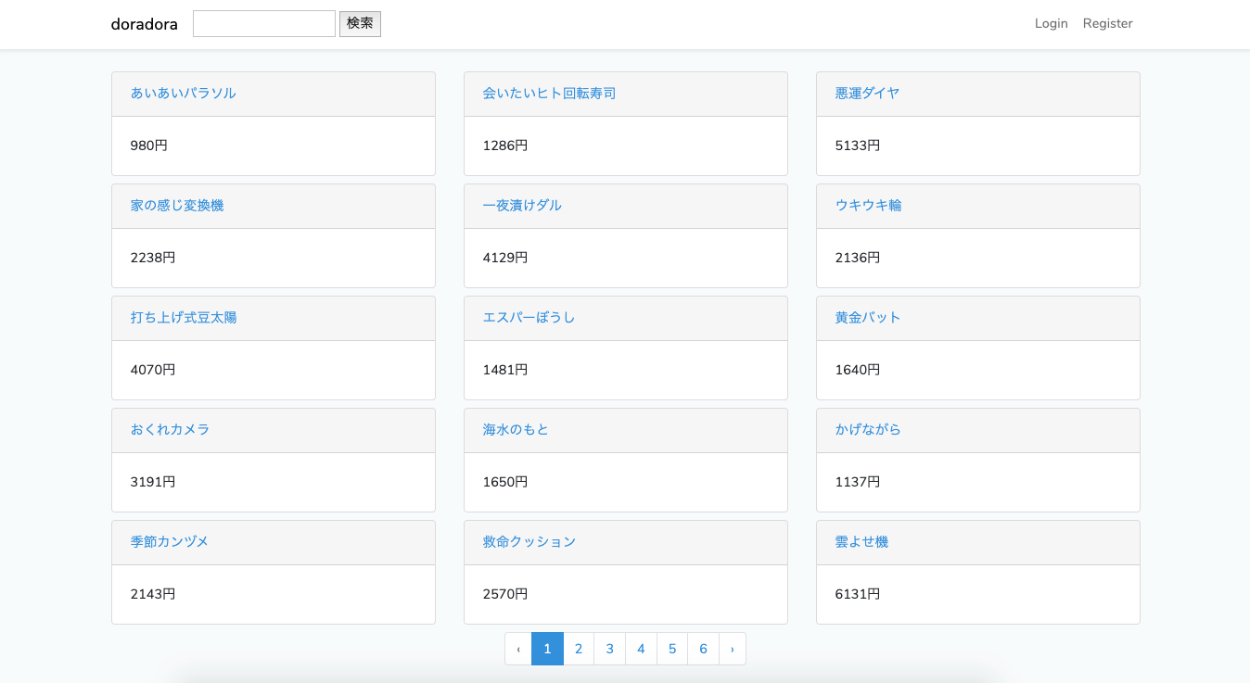Select the おくれカメラ product link
This screenshot has height=683, width=1250.
[x=170, y=429]
